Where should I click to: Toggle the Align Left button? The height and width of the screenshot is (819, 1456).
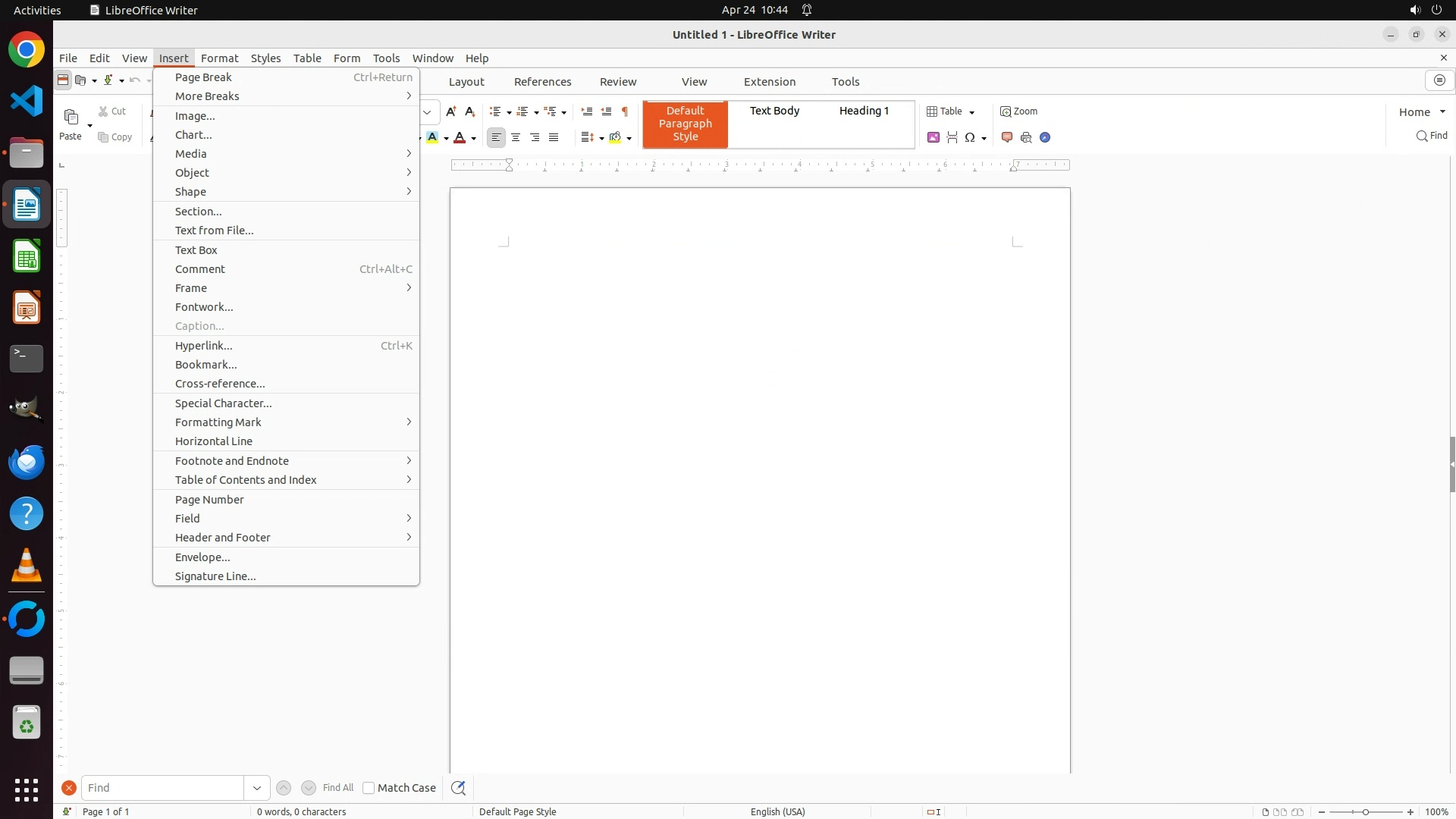click(496, 137)
